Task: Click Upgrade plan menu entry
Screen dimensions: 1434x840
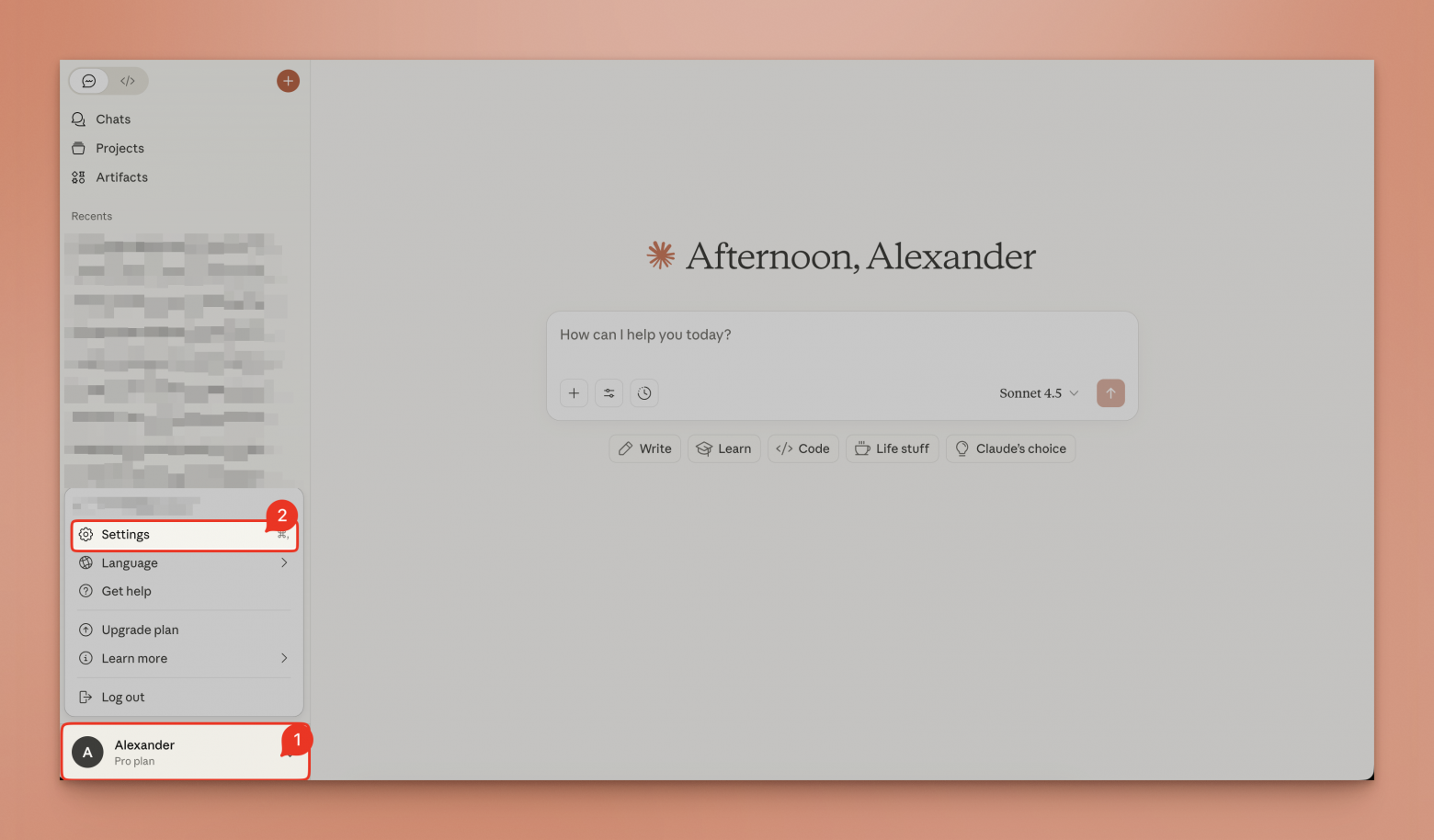Action: coord(140,630)
